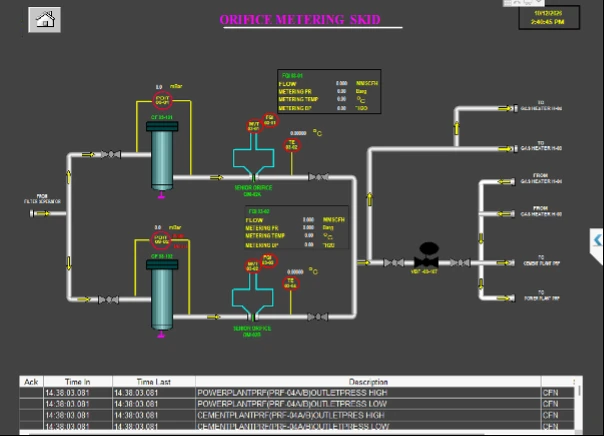Click METERING PR value in upper FQI box
This screenshot has width=604, height=436.
tap(341, 91)
